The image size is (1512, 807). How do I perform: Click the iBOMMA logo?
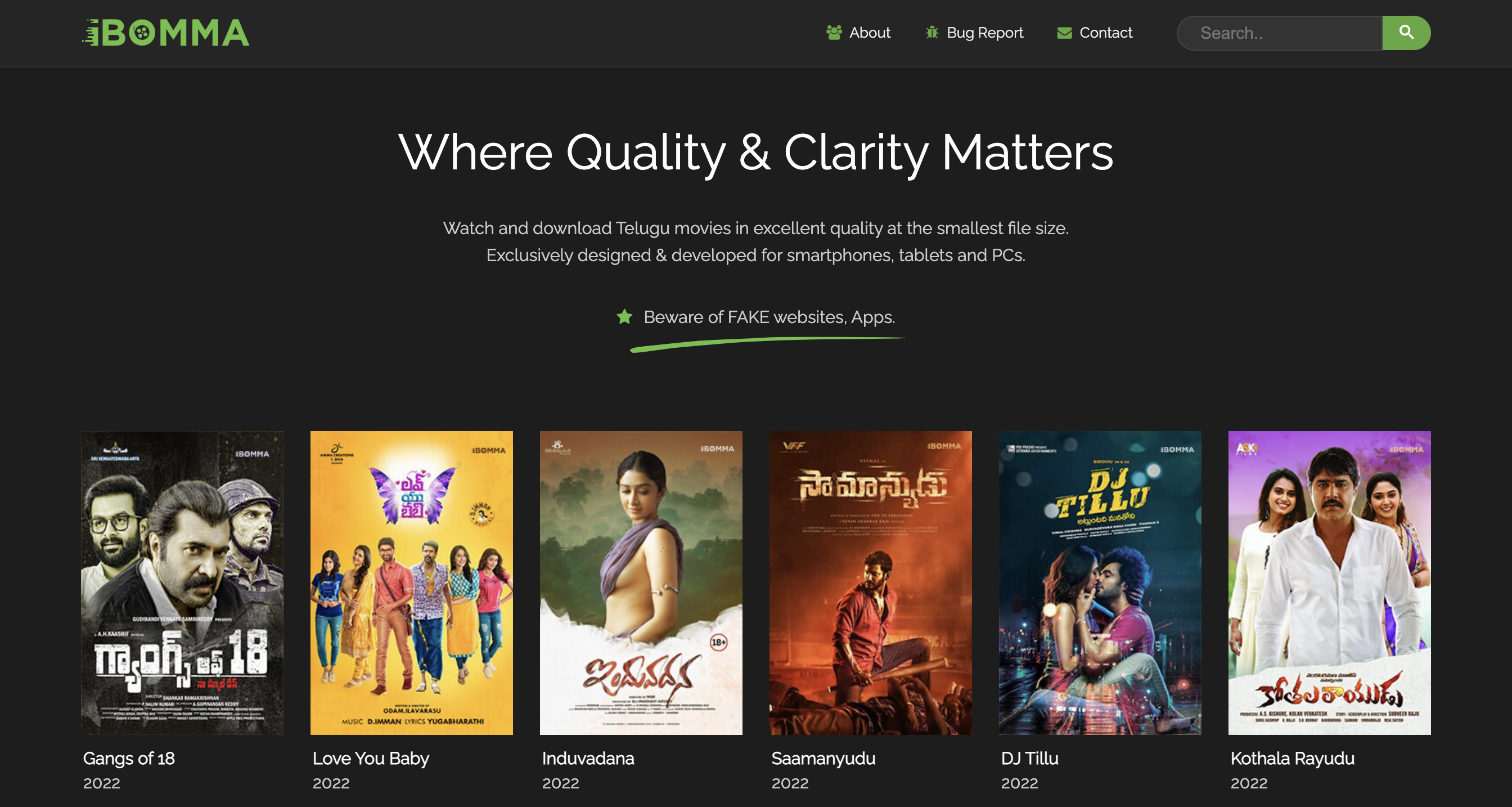165,33
